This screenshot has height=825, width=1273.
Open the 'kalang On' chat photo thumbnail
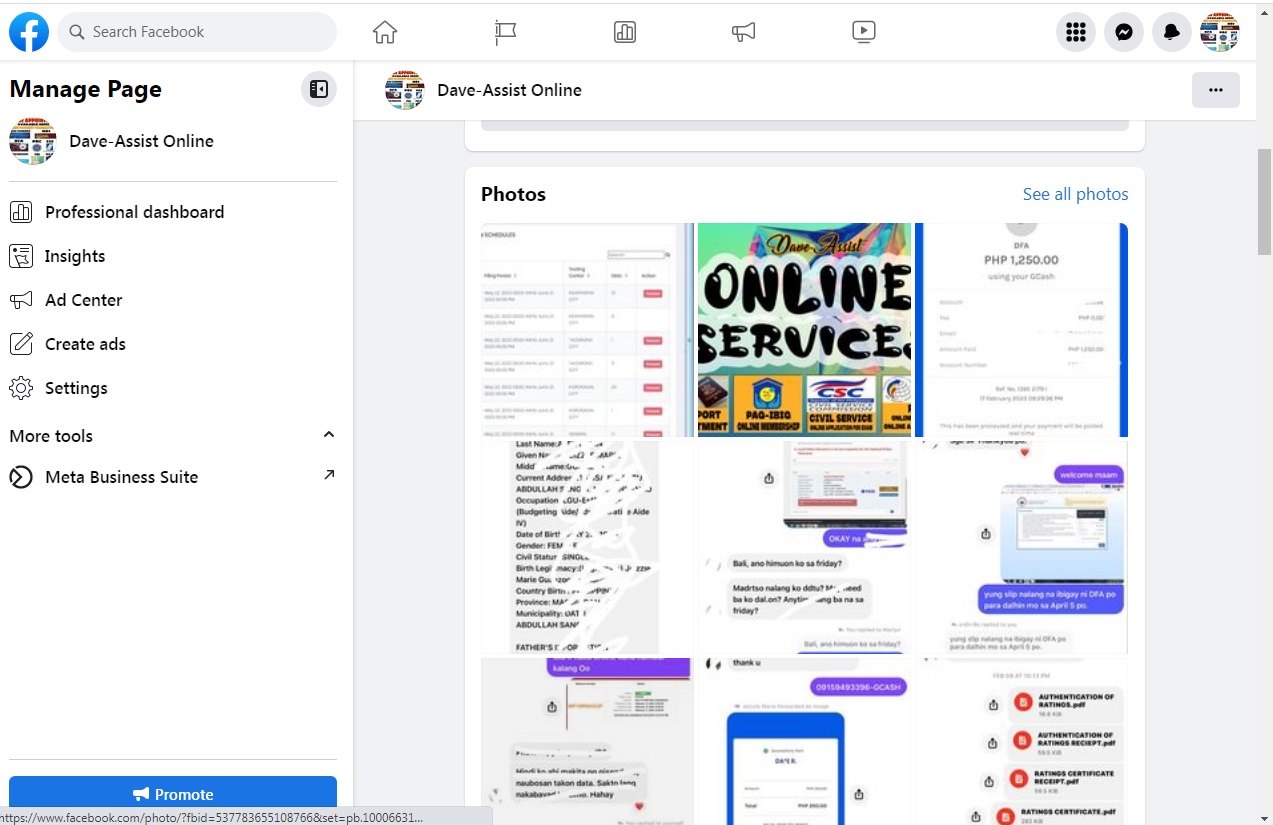tap(587, 741)
